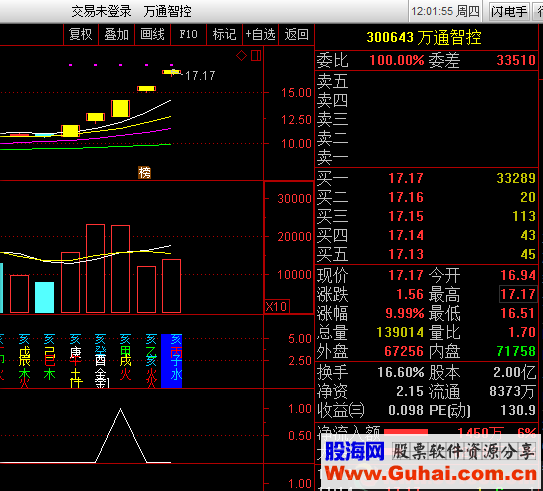This screenshot has width=543, height=491.
Task: Open F10 company info
Action: pyautogui.click(x=188, y=34)
